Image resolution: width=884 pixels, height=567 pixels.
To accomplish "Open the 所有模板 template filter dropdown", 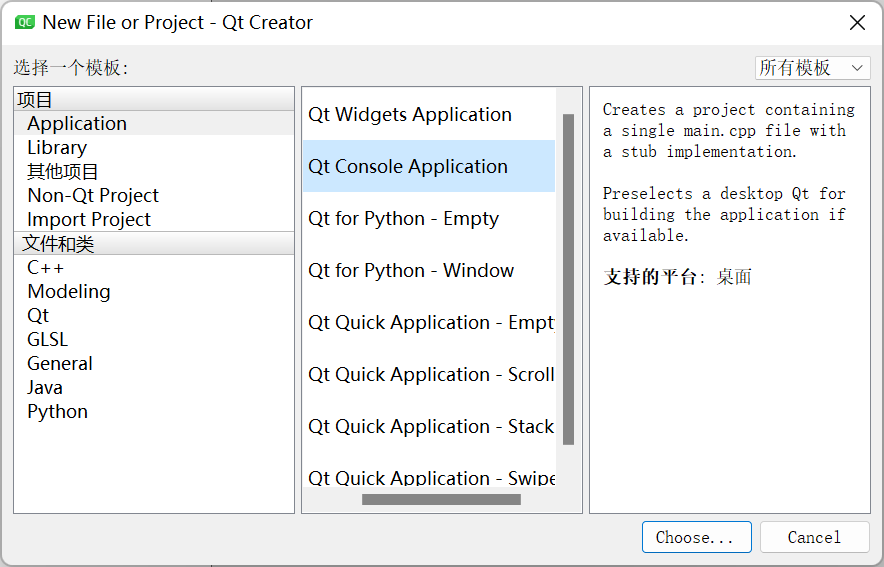I will click(812, 68).
